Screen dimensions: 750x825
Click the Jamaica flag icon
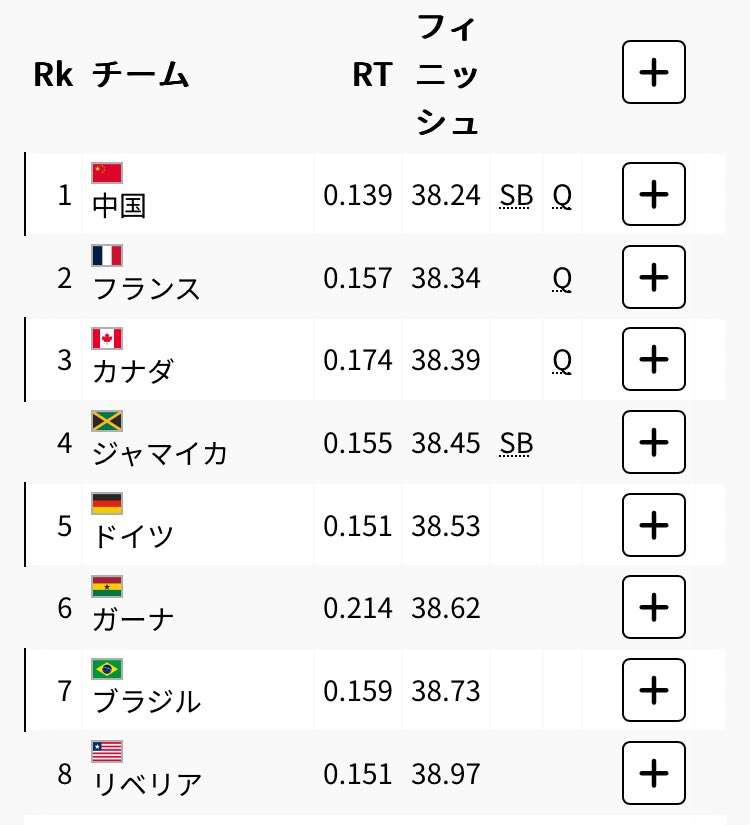click(x=107, y=421)
